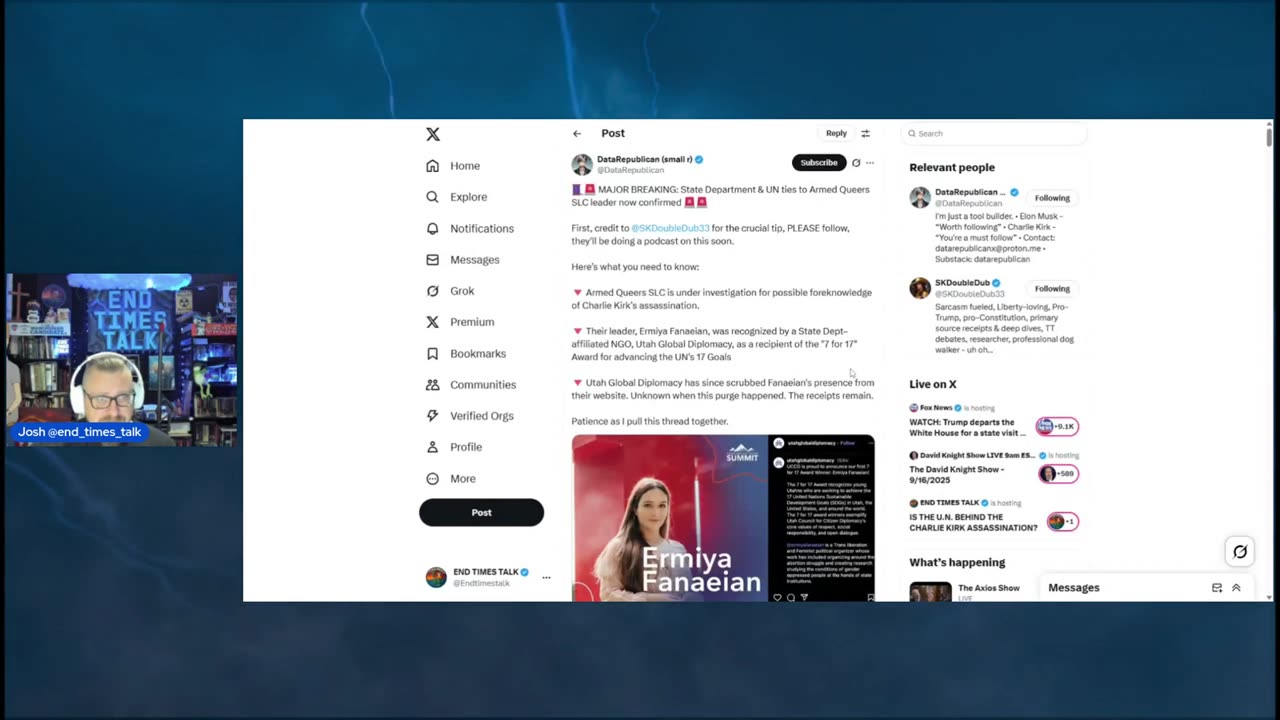Click DataRepublican avatar on the post
The width and height of the screenshot is (1280, 720).
[x=582, y=165]
